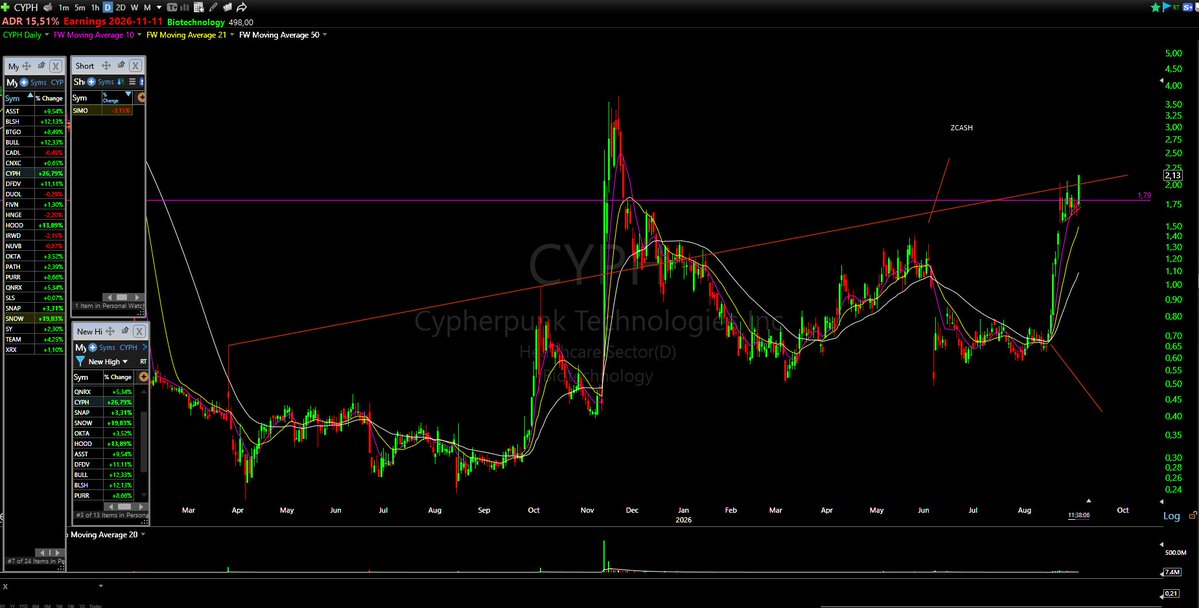Screen dimensions: 1199x608
Task: Click move icon in Short panel header
Action: [x=106, y=66]
